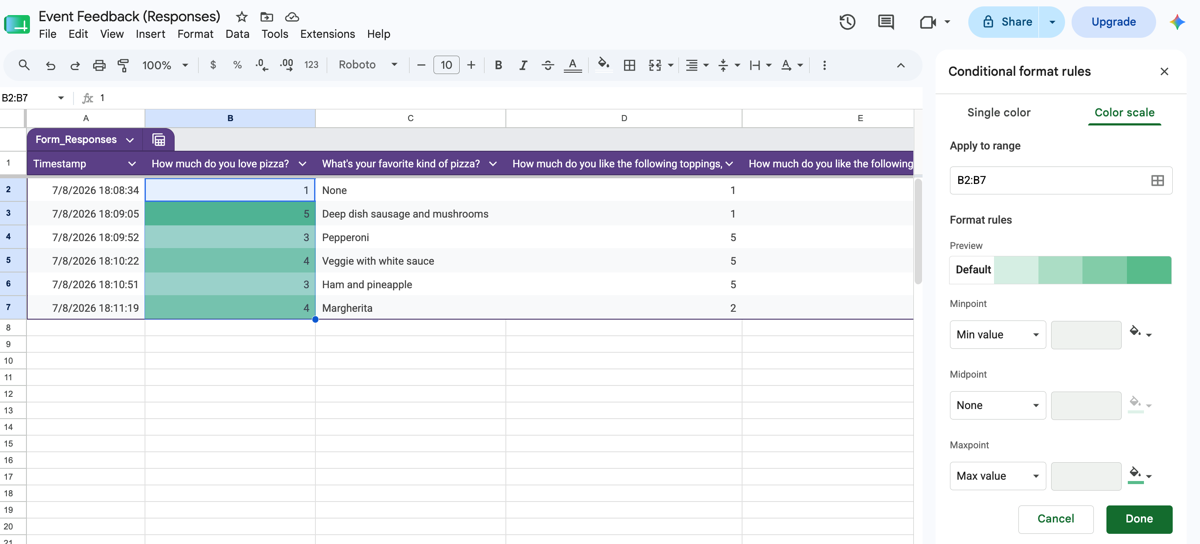Open the Maxpoint Max value dropdown
The height and width of the screenshot is (544, 1200).
pyautogui.click(x=998, y=476)
